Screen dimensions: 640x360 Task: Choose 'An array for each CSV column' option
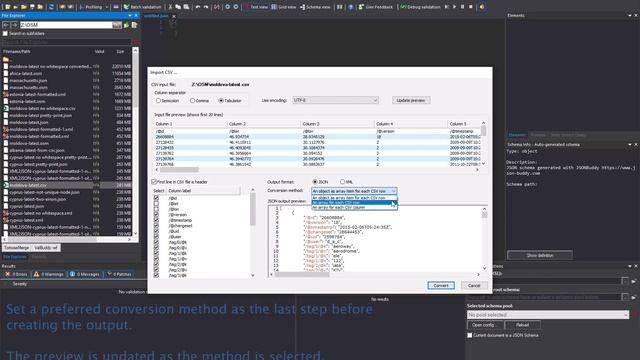(x=354, y=207)
